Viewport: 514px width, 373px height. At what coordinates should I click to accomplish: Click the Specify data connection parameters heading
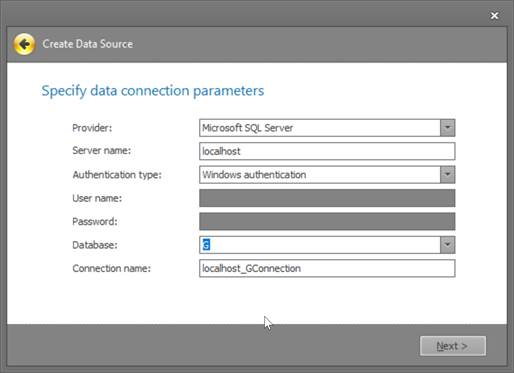coord(153,91)
